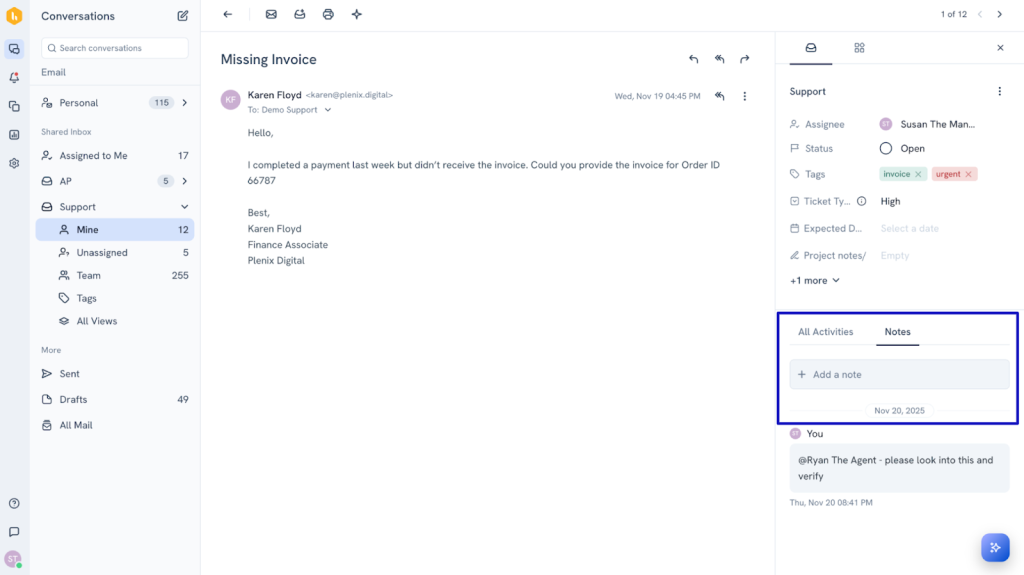This screenshot has width=1024, height=575.
Task: Open Conversations icon in left rail
Action: click(x=14, y=49)
